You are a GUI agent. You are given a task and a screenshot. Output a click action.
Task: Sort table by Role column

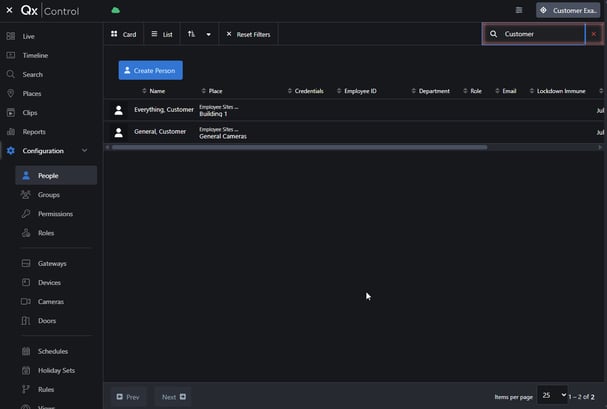pos(472,91)
